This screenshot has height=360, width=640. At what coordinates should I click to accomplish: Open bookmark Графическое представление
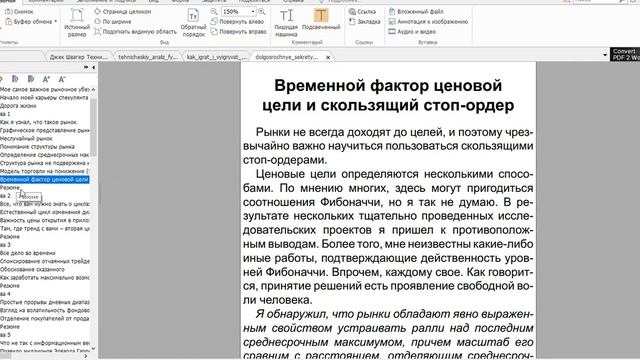44,130
